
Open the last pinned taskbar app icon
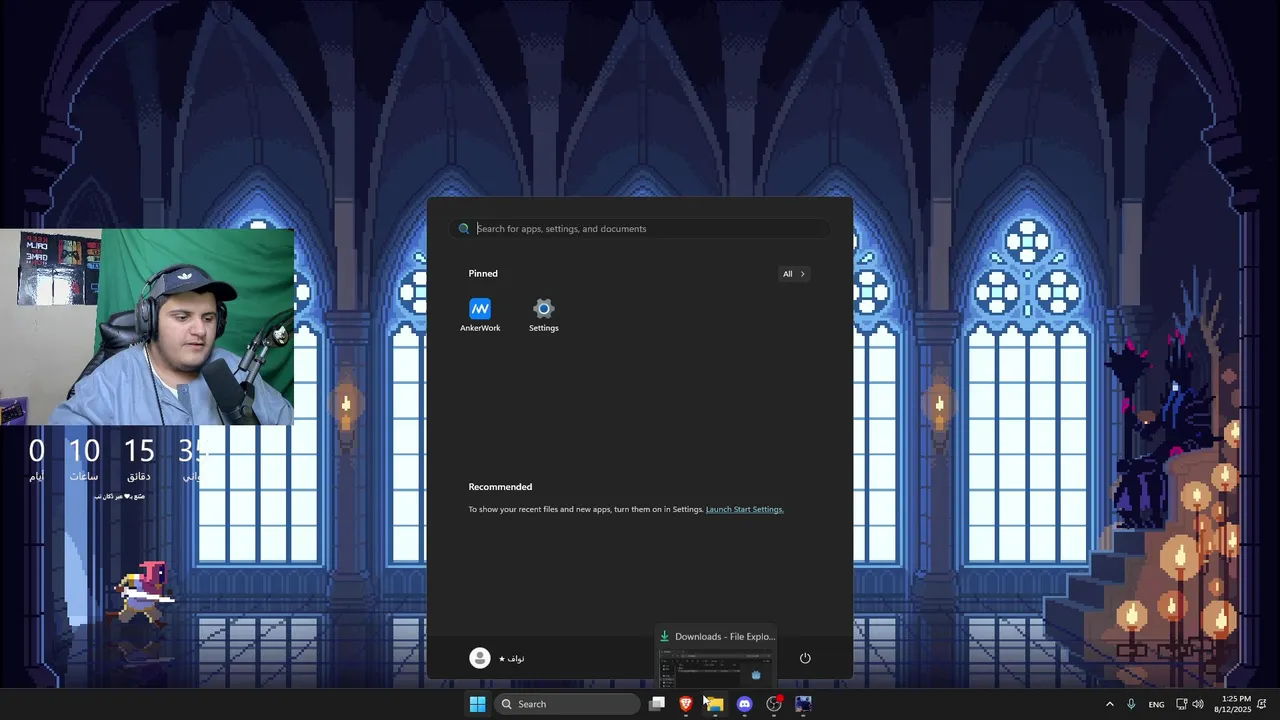coord(803,704)
